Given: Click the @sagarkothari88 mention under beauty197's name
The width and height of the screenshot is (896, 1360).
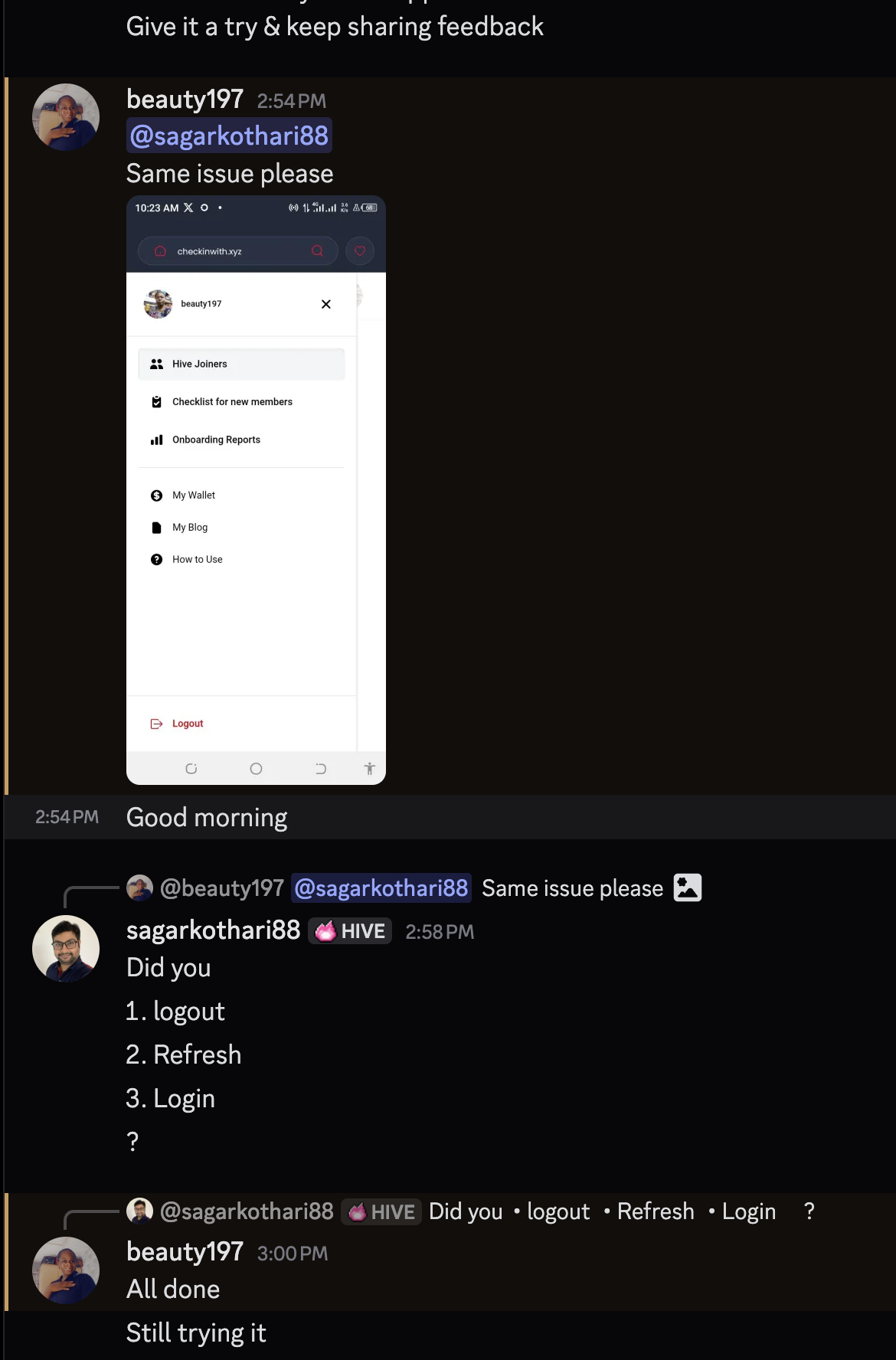Looking at the screenshot, I should point(229,136).
